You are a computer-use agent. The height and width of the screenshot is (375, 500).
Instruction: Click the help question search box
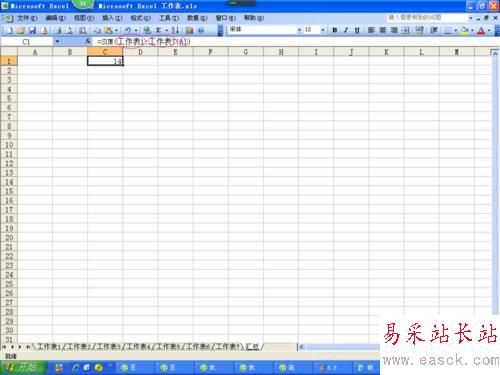(427, 17)
